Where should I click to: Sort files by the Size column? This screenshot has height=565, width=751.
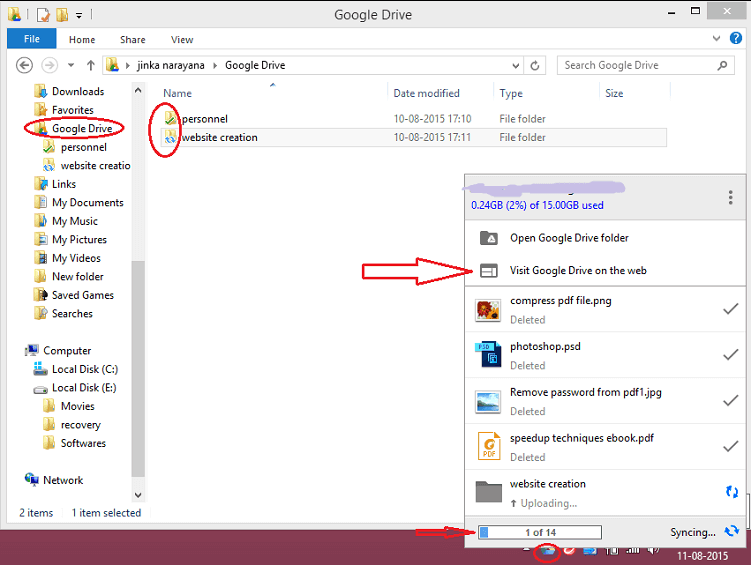point(614,93)
